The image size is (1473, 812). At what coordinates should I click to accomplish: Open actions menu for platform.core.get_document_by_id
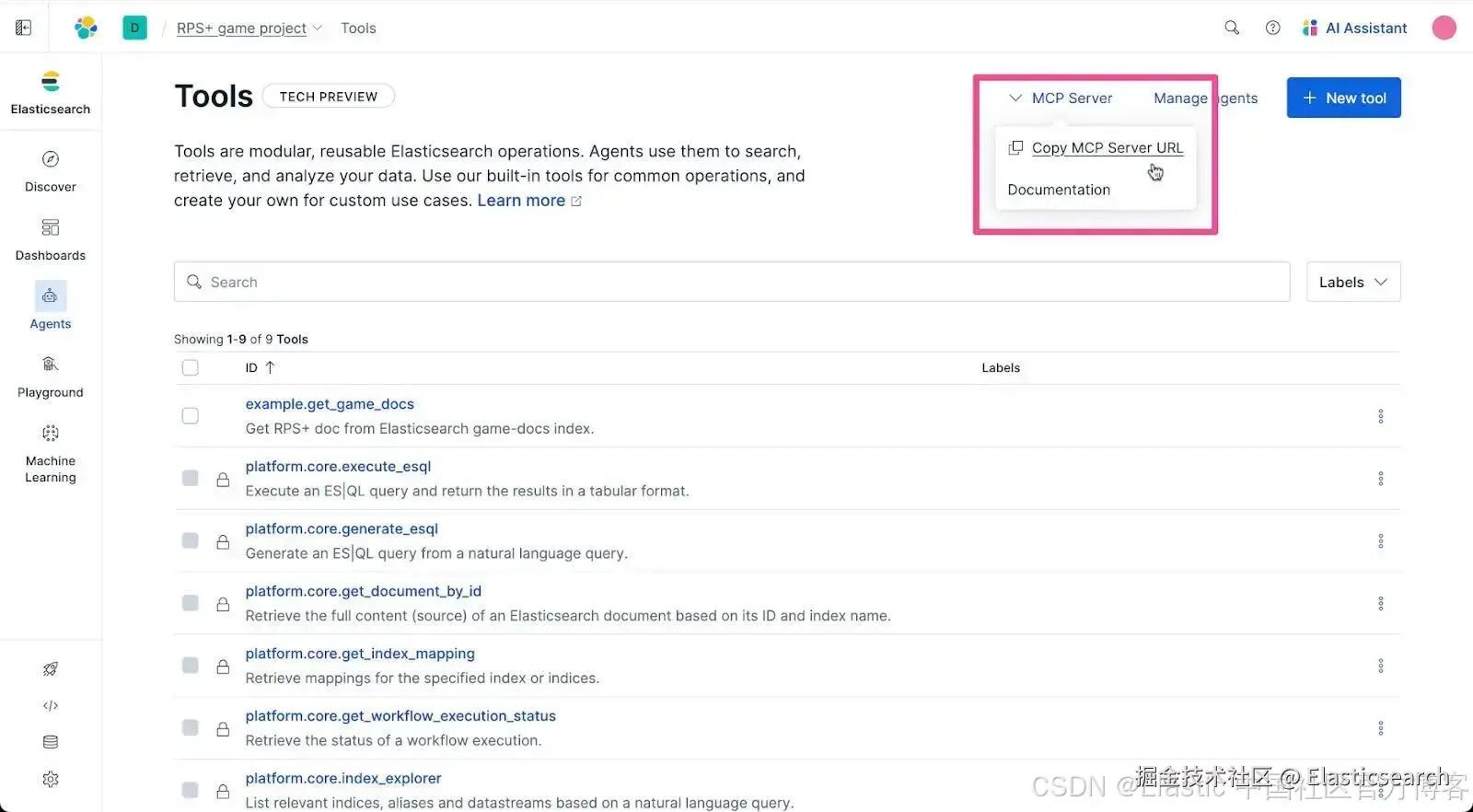click(1381, 604)
